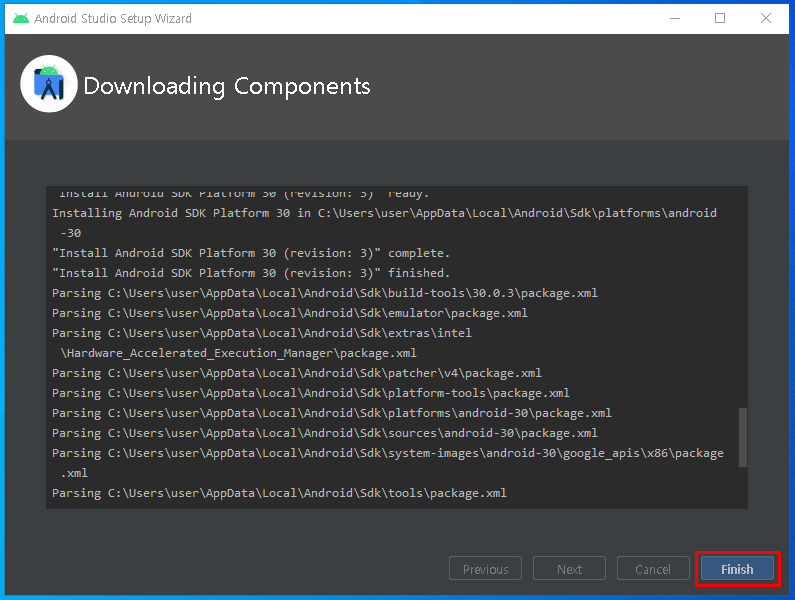Click the log line ending with 'finished.'
The width and height of the screenshot is (795, 600).
[x=251, y=273]
